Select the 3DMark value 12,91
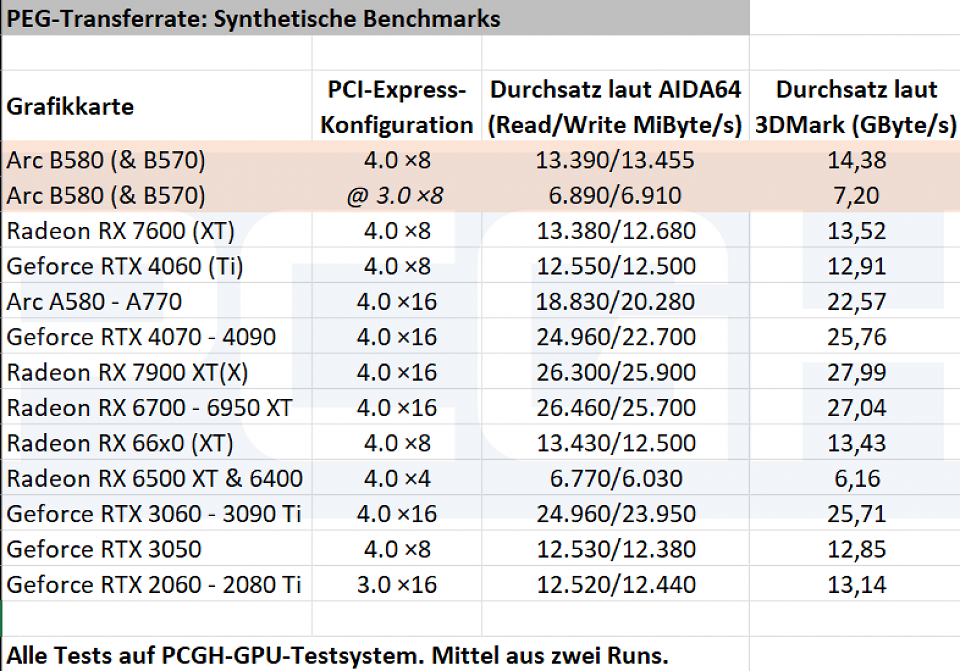The height and width of the screenshot is (671, 960). tap(855, 266)
